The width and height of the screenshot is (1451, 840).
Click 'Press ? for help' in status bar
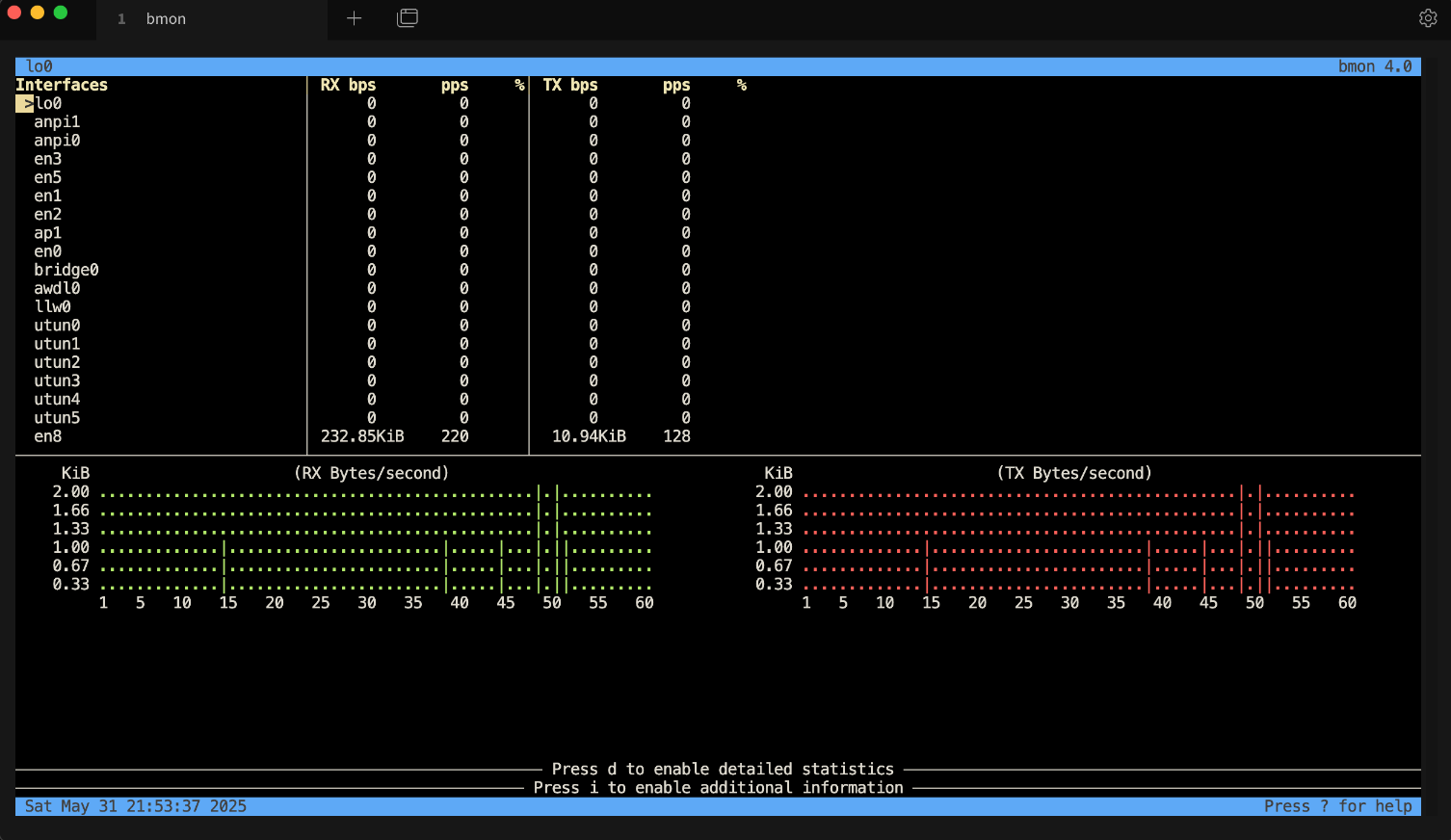coord(1338,806)
